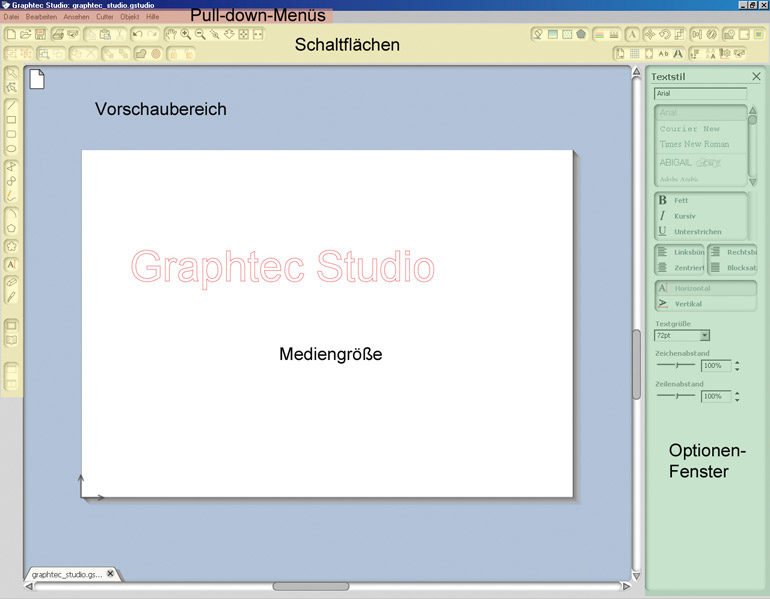The height and width of the screenshot is (599, 770).
Task: Click the Zoom out magnifier icon
Action: click(200, 34)
